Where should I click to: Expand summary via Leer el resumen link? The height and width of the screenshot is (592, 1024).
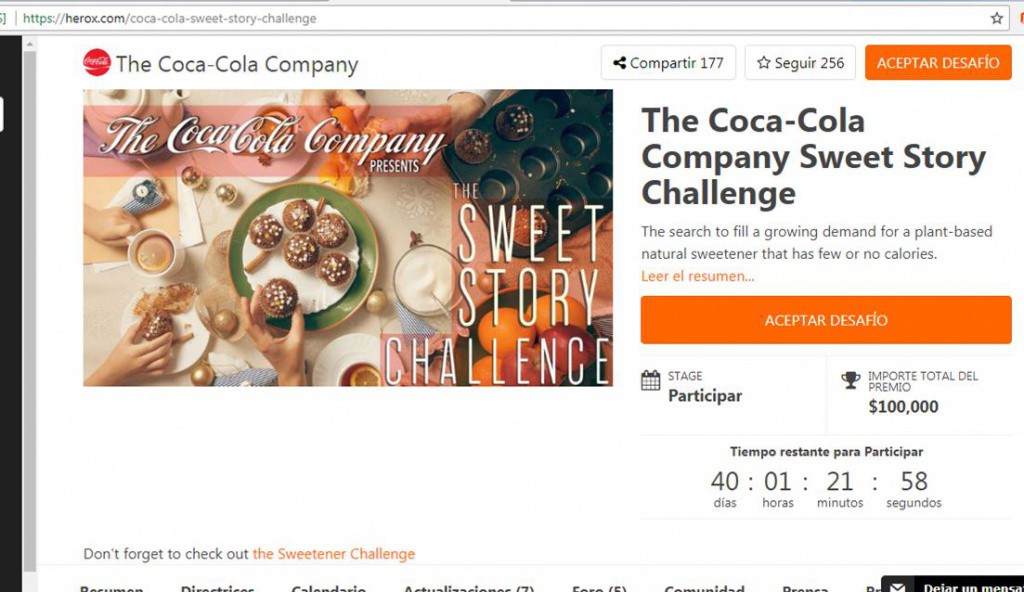(698, 276)
